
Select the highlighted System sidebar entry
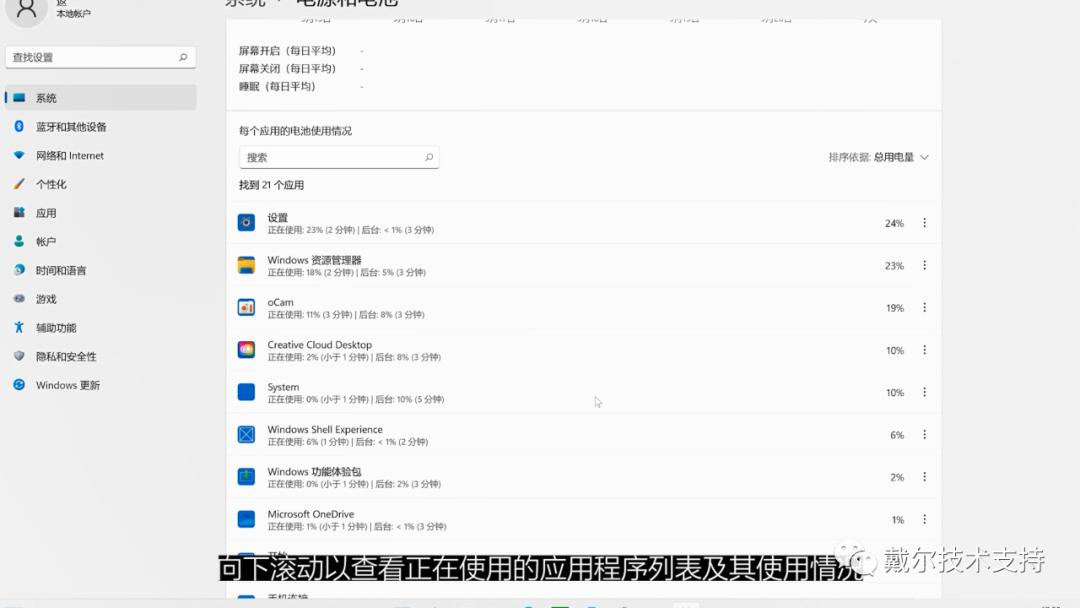point(45,97)
